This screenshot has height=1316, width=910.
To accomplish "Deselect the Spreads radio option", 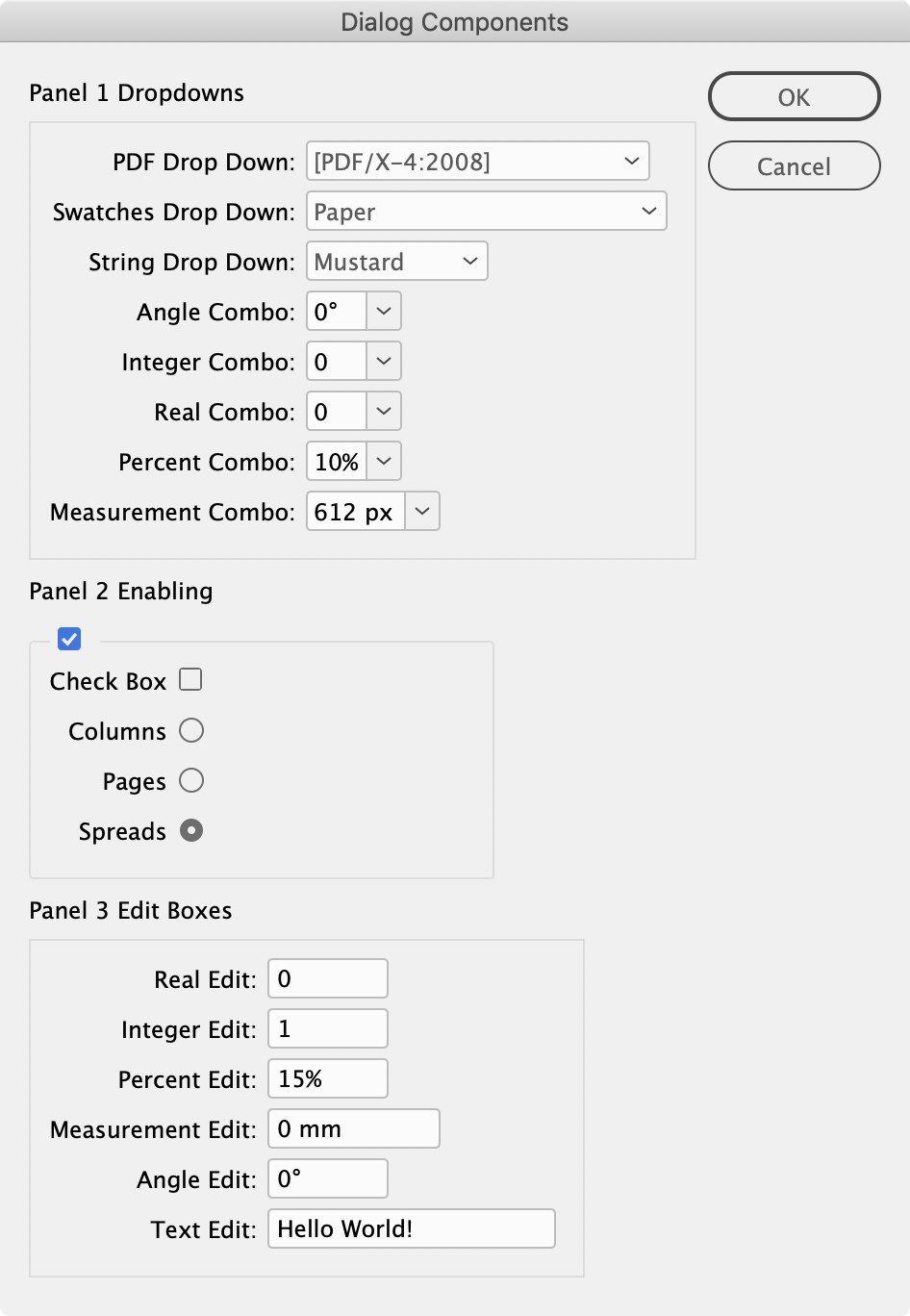I will point(192,830).
